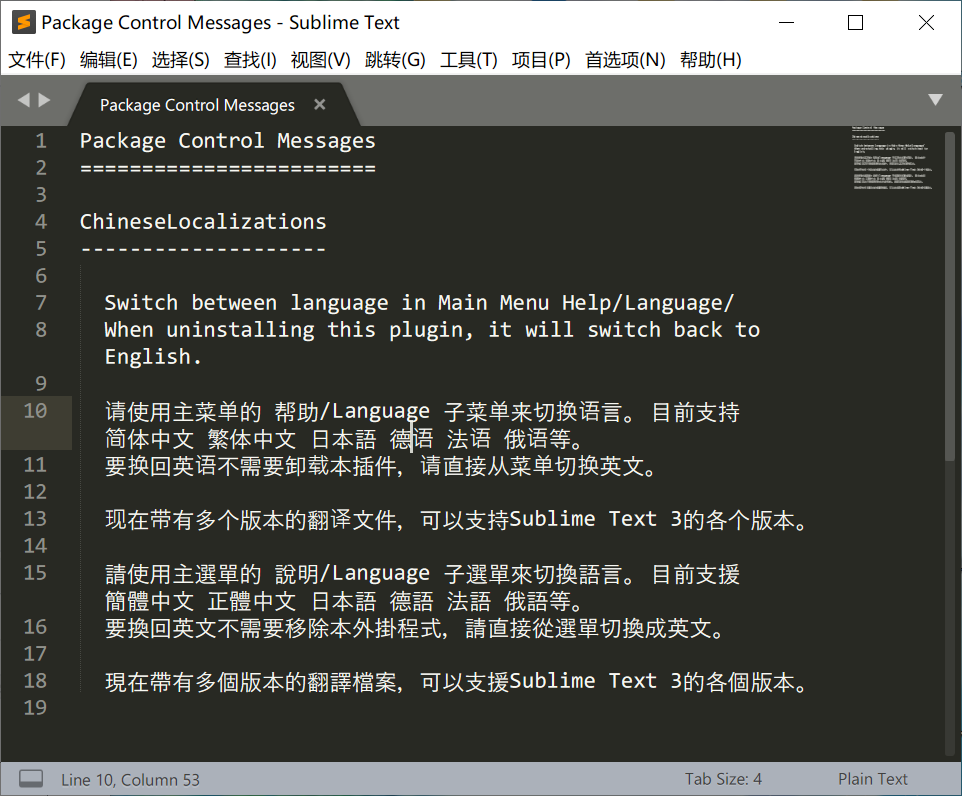Screen dimensions: 962x796
Task: Close the Package Control Messages tab
Action: 320,104
